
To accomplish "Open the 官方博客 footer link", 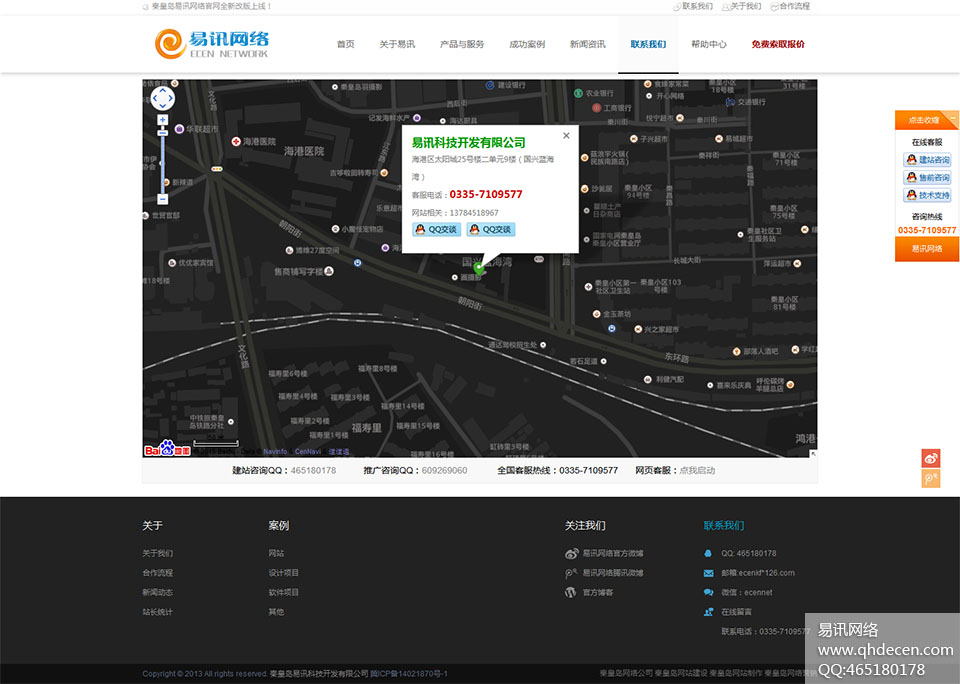I will [598, 592].
